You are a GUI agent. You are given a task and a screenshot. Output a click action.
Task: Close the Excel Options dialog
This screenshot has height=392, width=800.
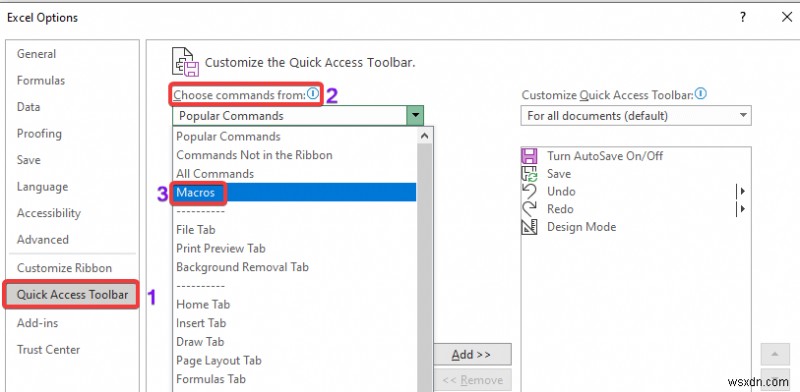[787, 17]
